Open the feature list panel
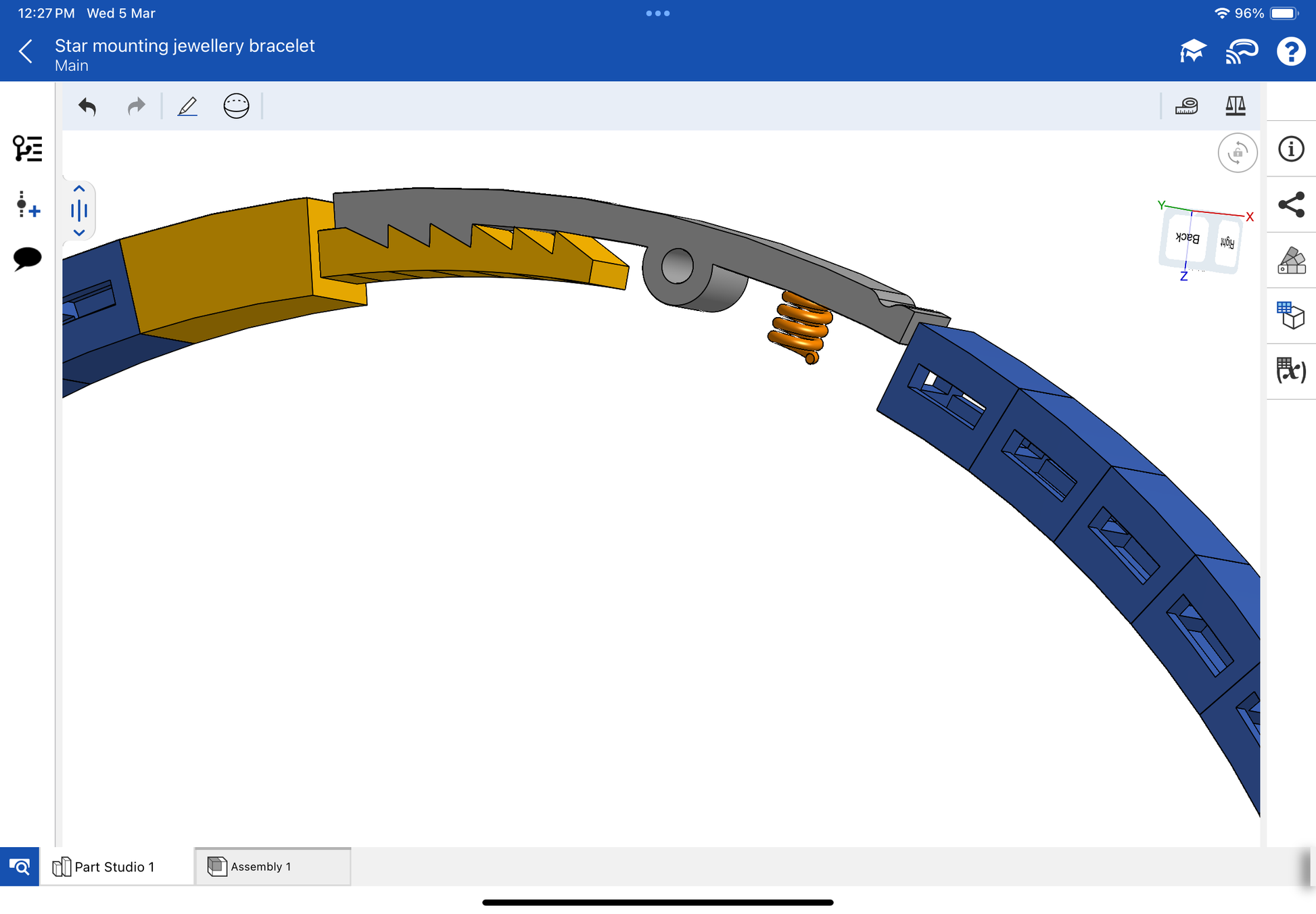The image size is (1316, 914). (27, 149)
